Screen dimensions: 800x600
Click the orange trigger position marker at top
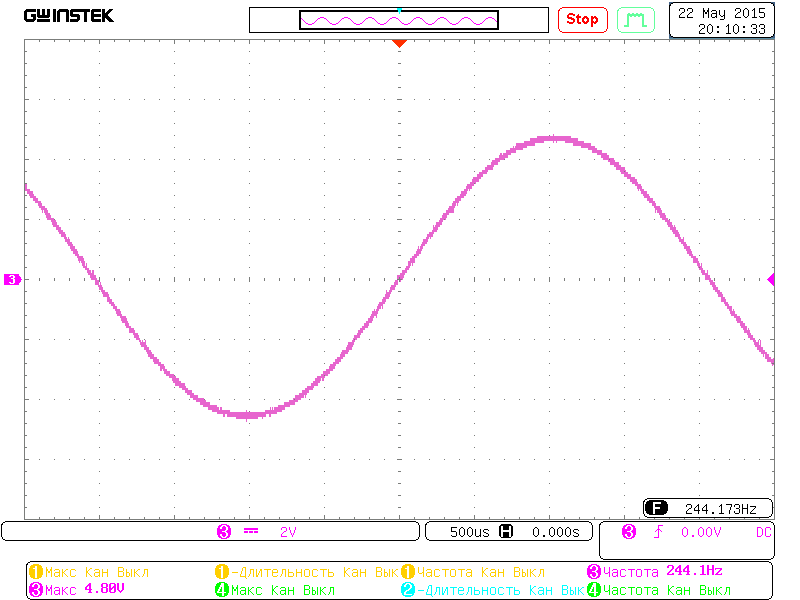coord(399,43)
